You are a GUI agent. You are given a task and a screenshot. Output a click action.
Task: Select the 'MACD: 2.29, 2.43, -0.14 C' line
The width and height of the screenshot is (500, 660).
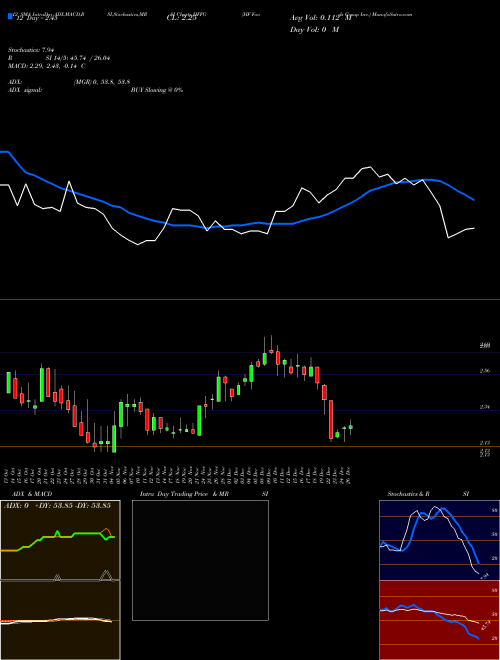point(47,66)
